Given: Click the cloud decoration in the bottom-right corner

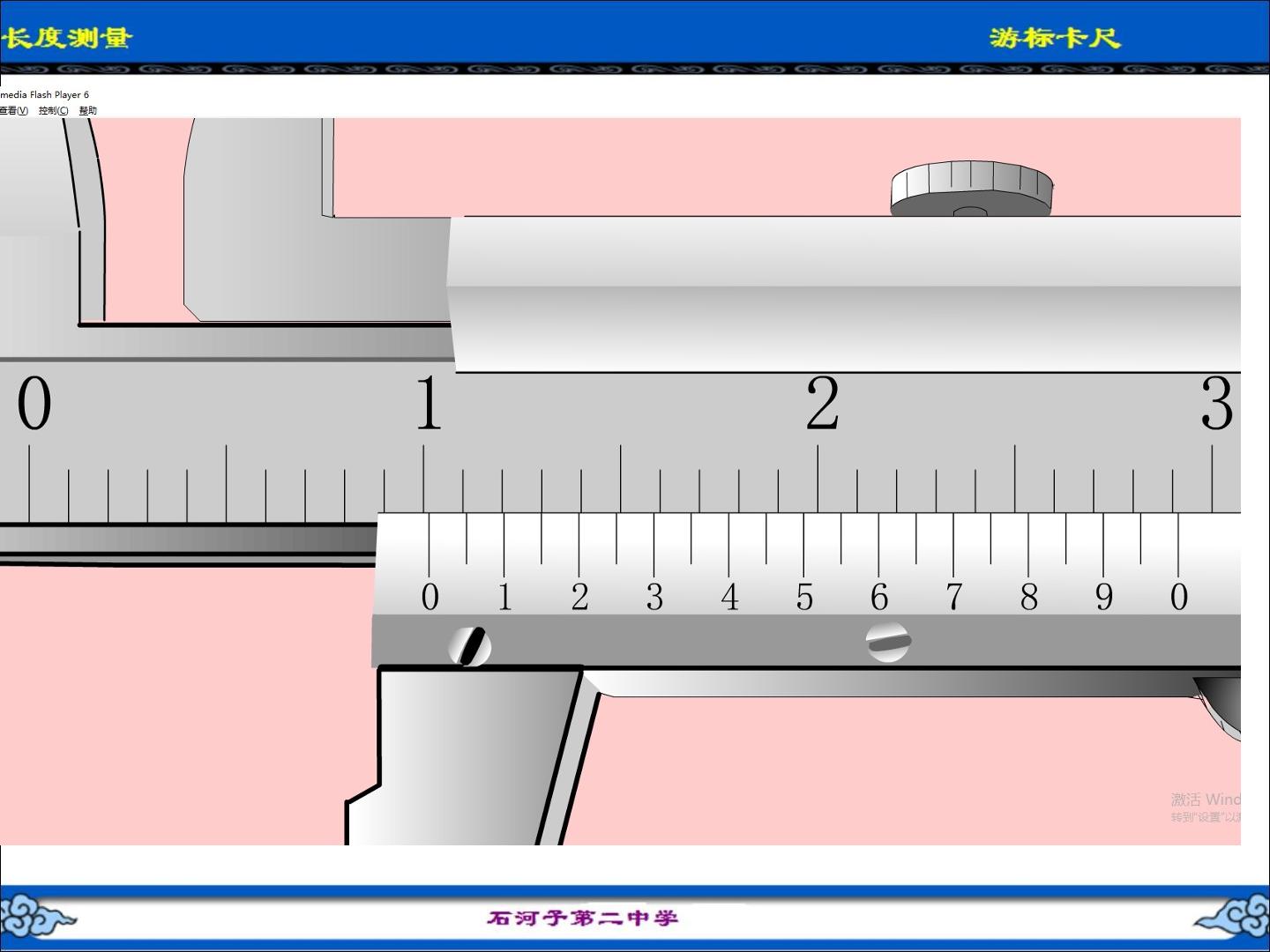Looking at the screenshot, I should pyautogui.click(x=1233, y=917).
